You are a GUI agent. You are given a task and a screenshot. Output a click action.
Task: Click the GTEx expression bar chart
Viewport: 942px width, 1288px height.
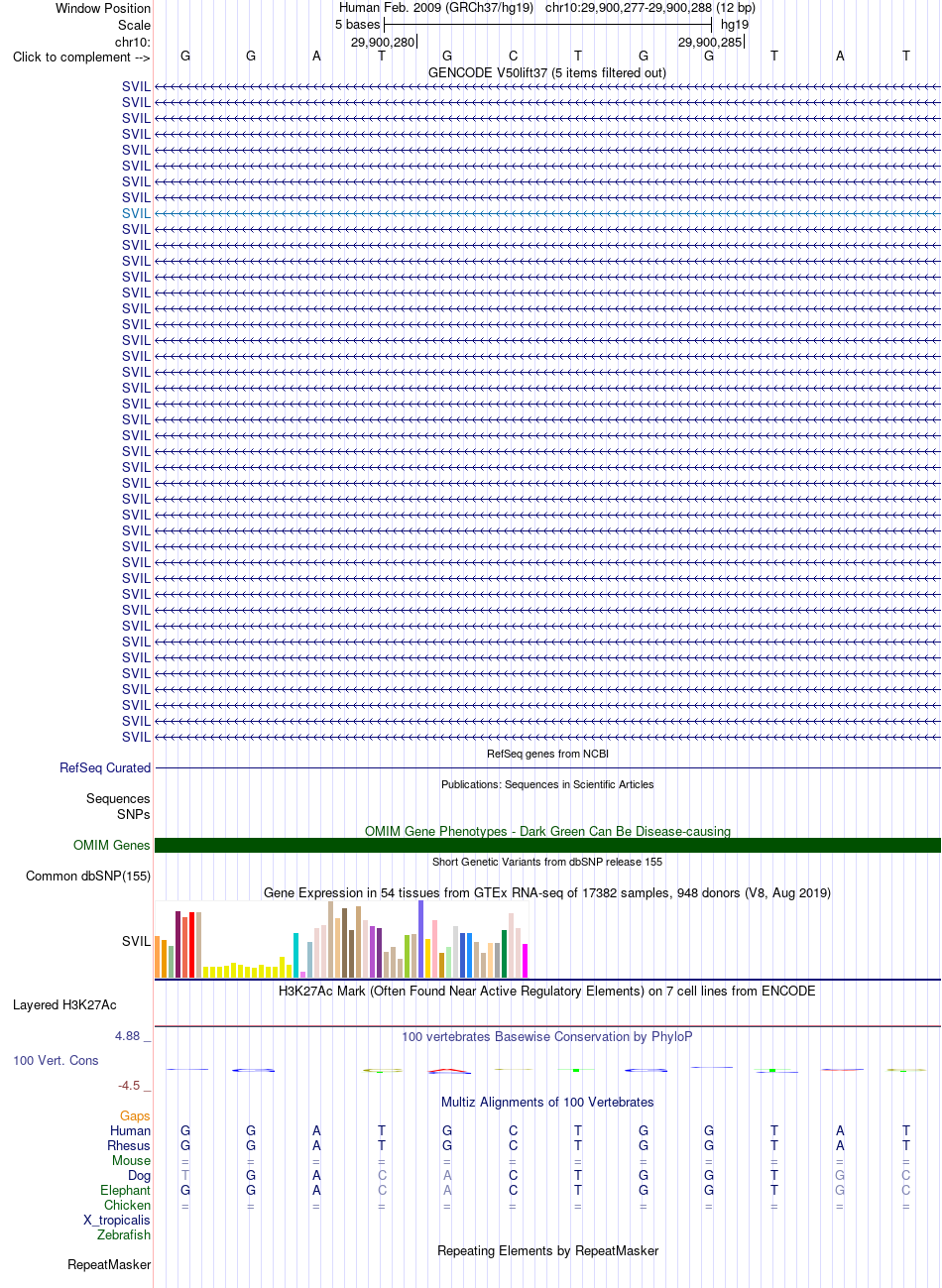pyautogui.click(x=341, y=939)
